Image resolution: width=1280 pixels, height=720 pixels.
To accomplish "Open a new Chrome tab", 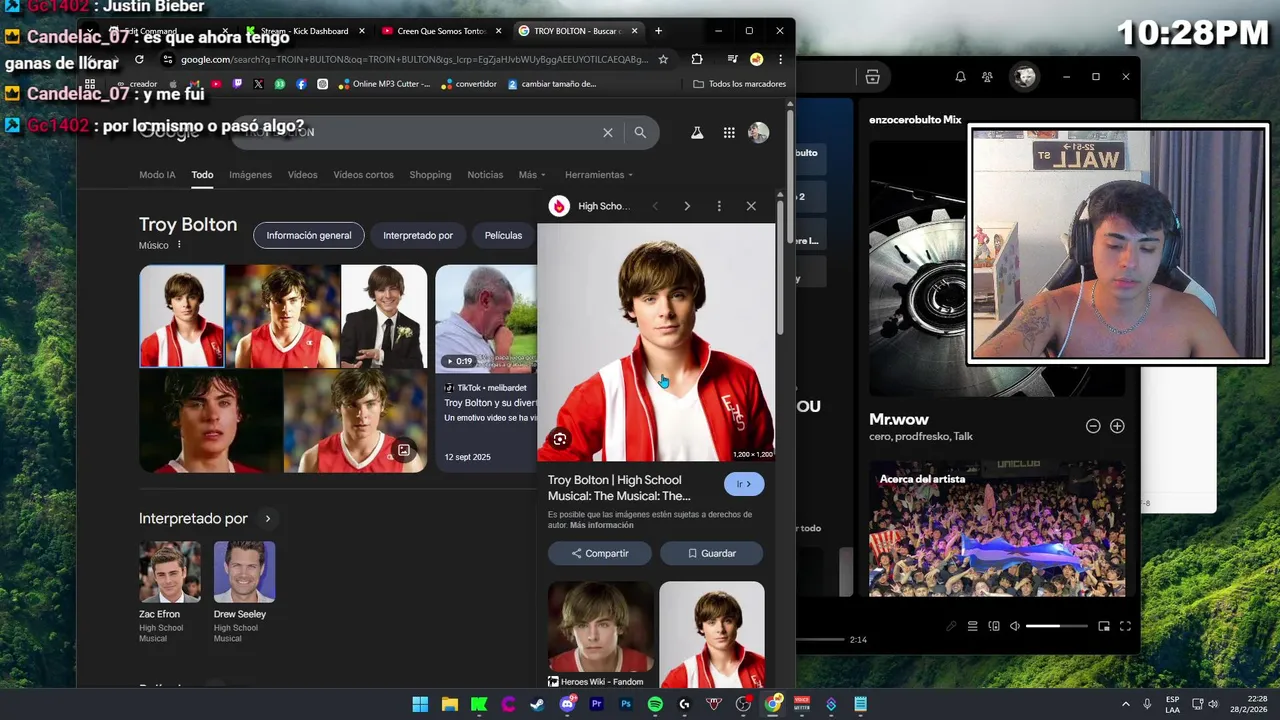I will point(658,31).
